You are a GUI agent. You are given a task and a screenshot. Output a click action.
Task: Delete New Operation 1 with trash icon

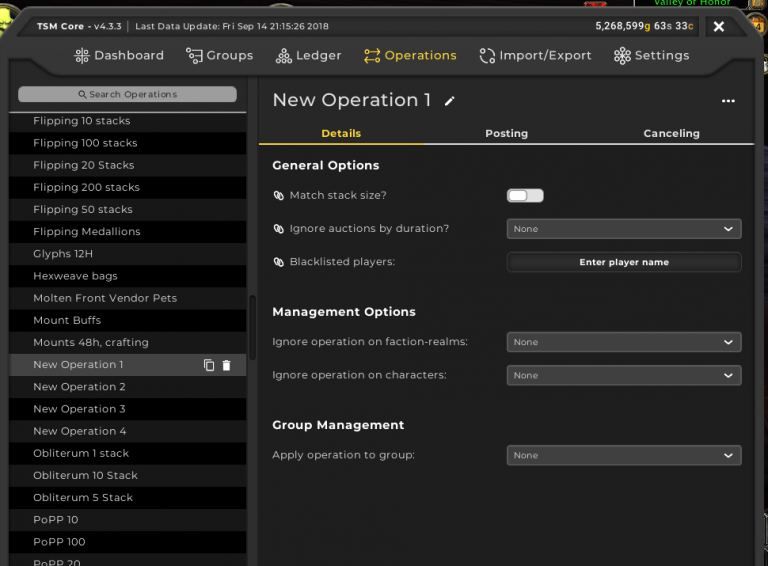coord(226,365)
